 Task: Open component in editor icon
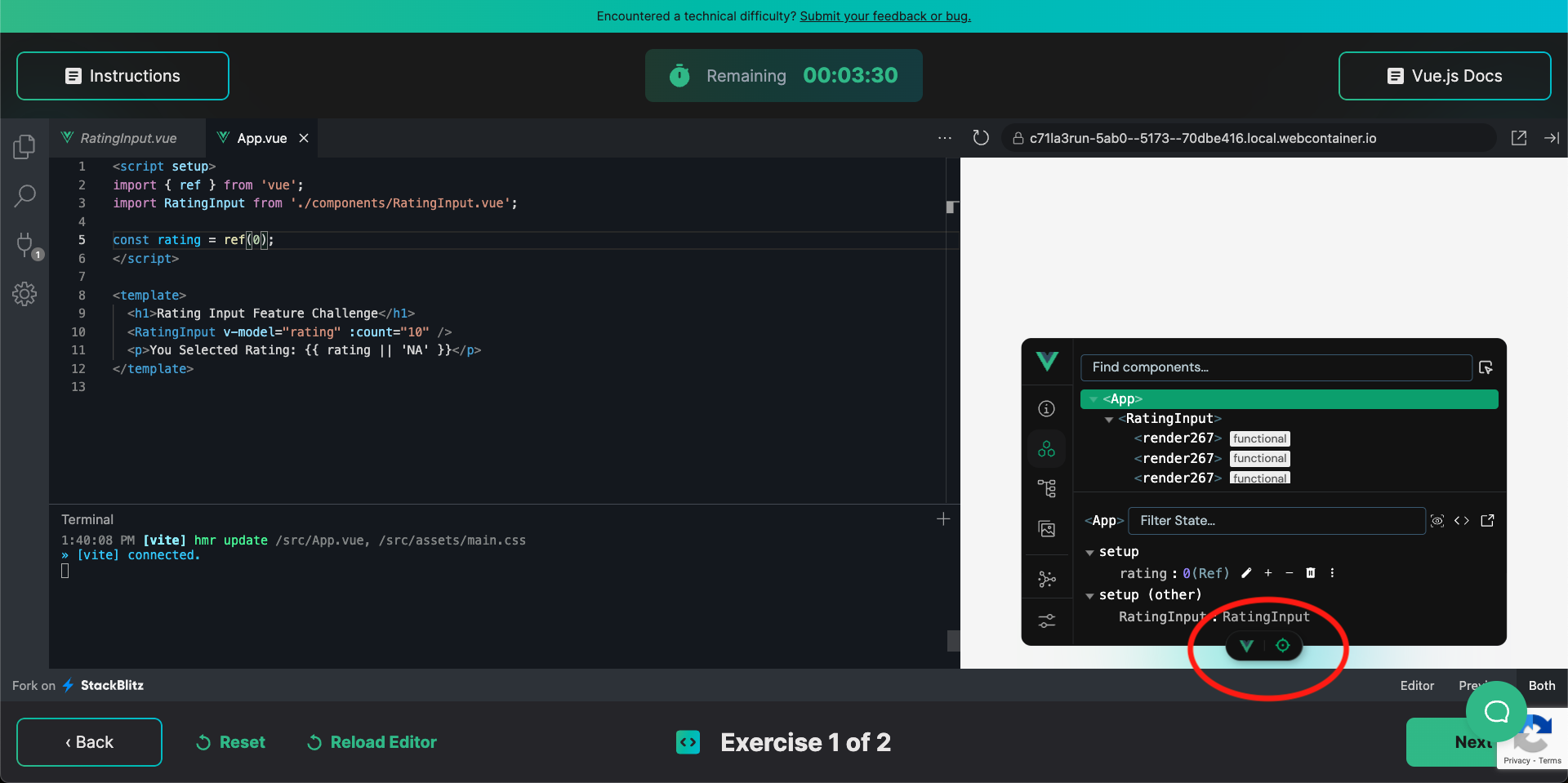pyautogui.click(x=1487, y=521)
